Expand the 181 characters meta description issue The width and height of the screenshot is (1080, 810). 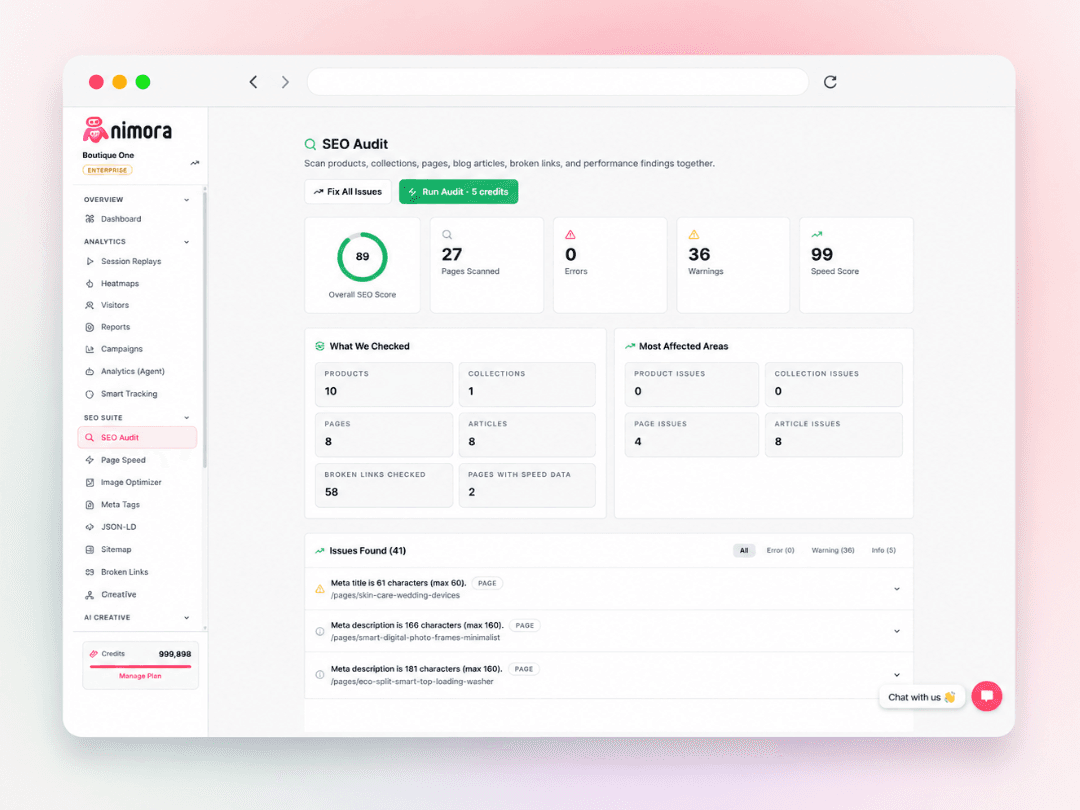[897, 675]
